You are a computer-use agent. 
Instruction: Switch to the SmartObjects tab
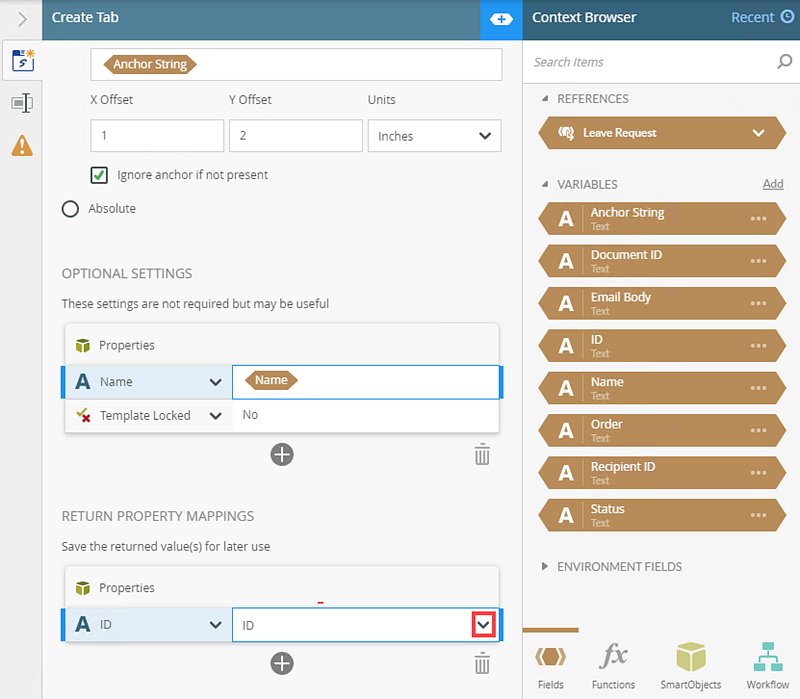click(x=691, y=665)
